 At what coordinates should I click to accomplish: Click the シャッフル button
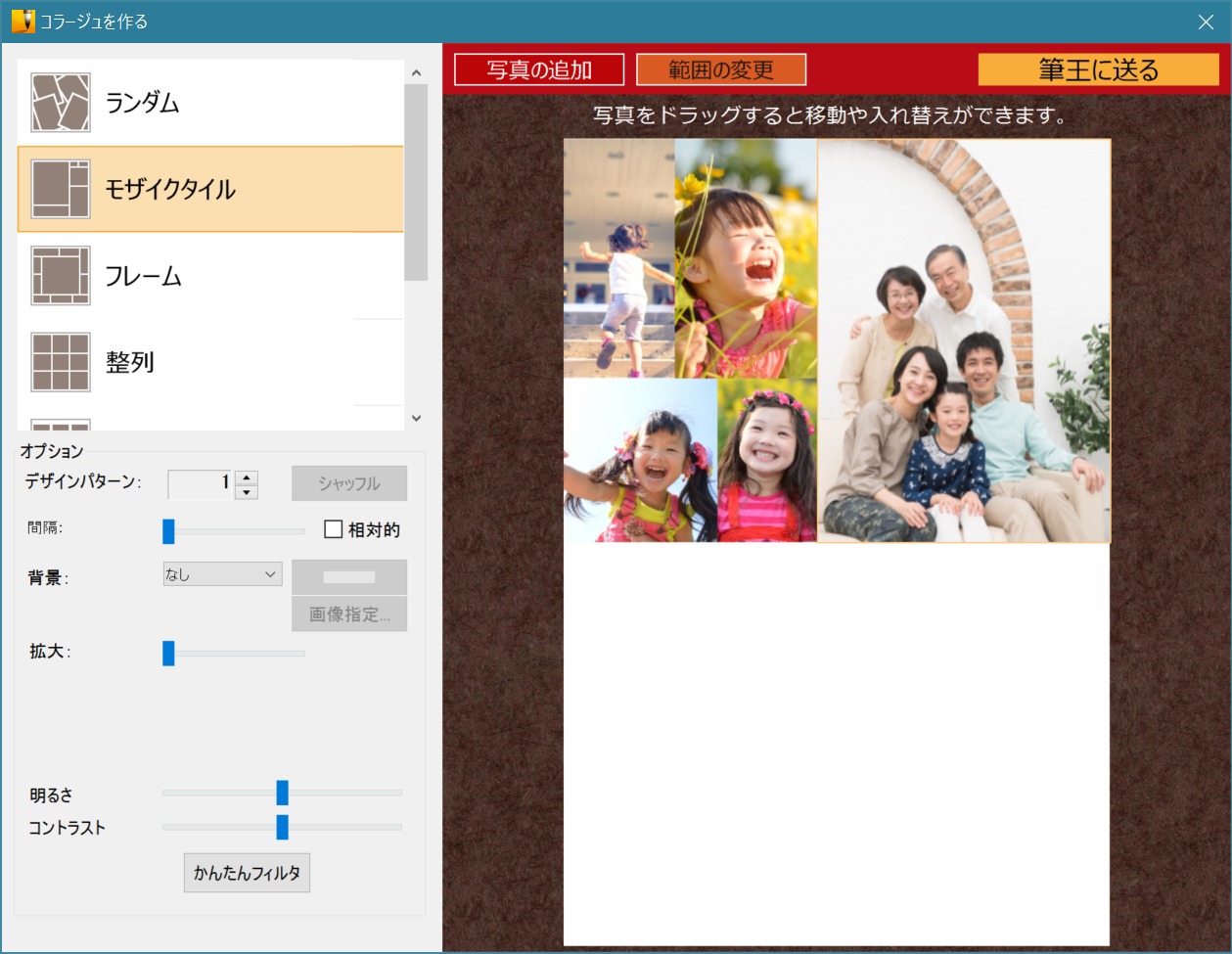(x=349, y=483)
